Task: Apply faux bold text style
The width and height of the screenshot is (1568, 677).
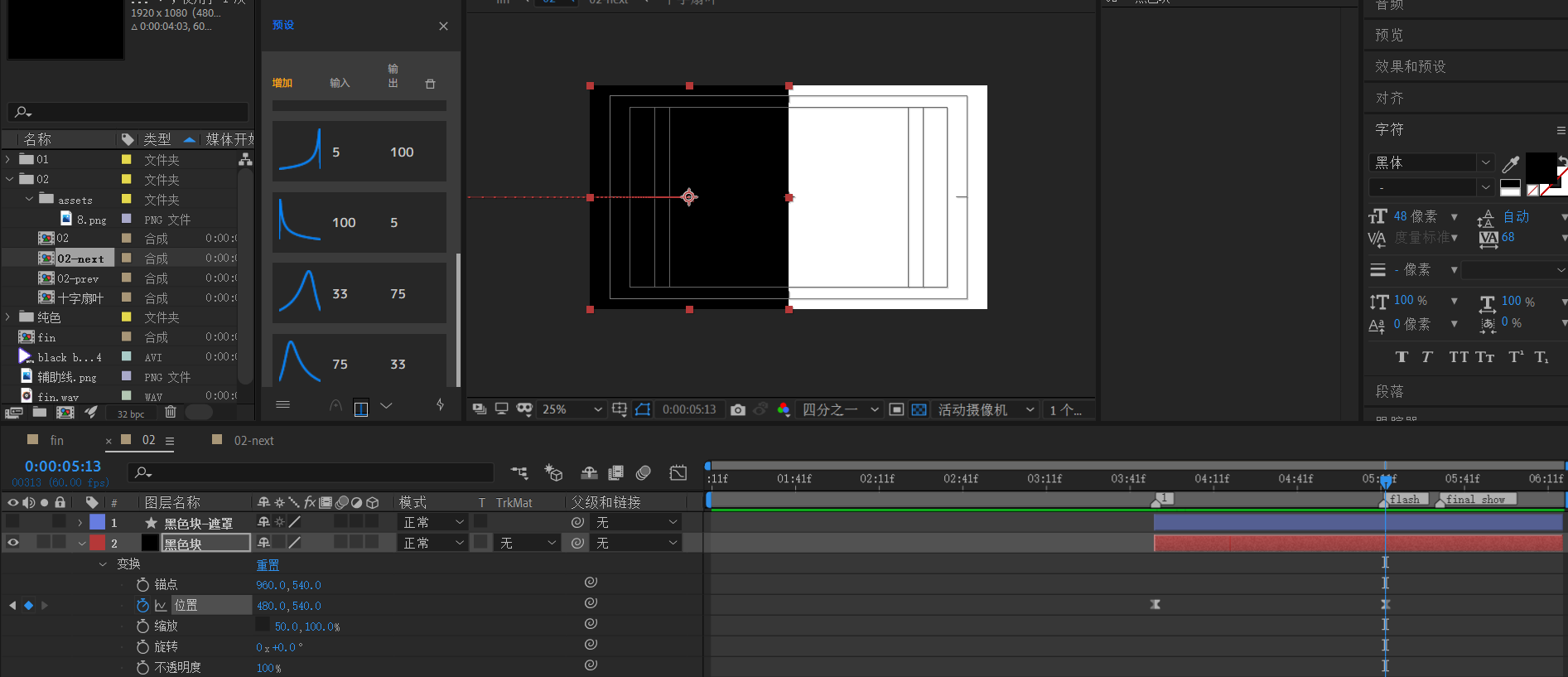Action: [x=1402, y=357]
